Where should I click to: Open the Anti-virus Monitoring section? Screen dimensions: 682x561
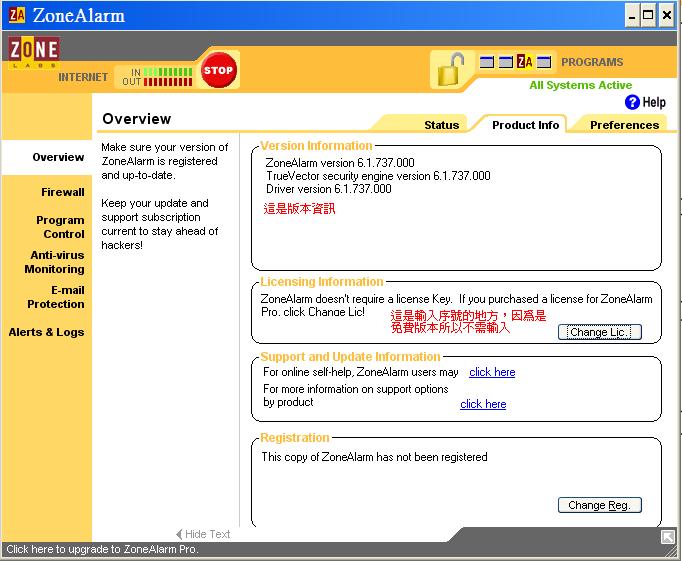[x=54, y=262]
